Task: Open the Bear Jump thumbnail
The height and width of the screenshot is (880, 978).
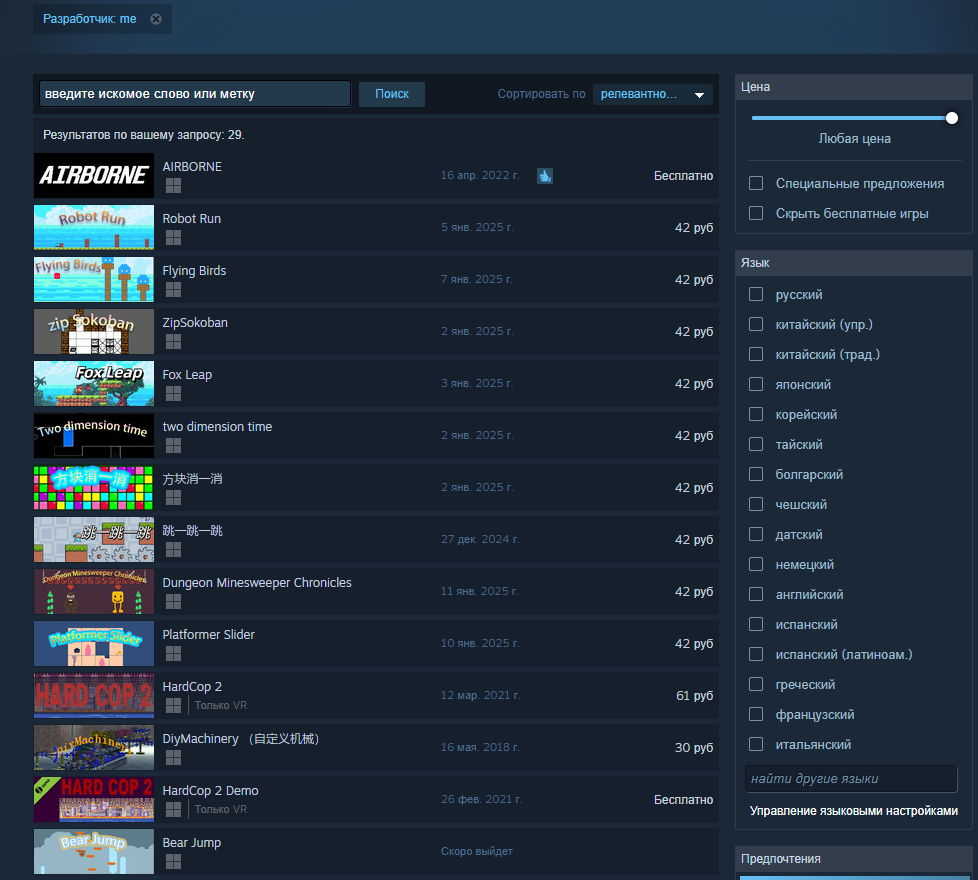Action: 94,851
